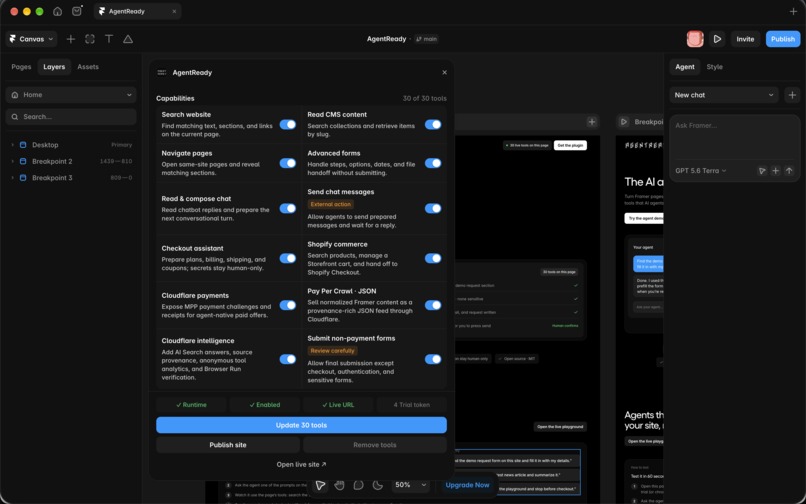This screenshot has height=504, width=806.
Task: Expand the Breakpoint 2 layer arrow
Action: (x=12, y=161)
